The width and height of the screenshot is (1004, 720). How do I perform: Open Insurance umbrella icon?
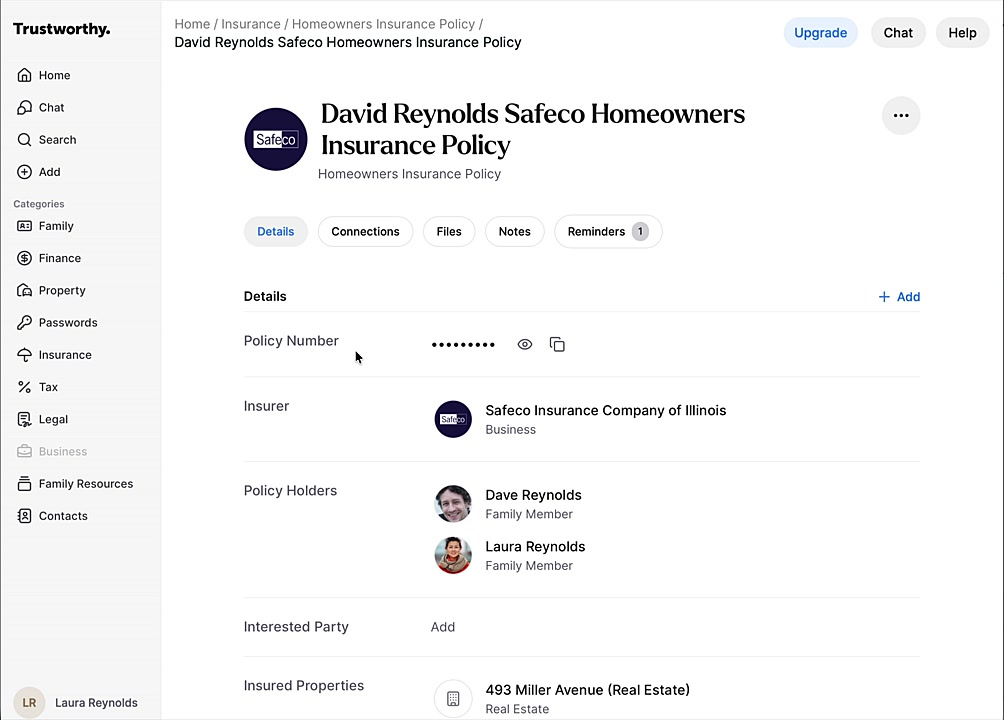24,355
